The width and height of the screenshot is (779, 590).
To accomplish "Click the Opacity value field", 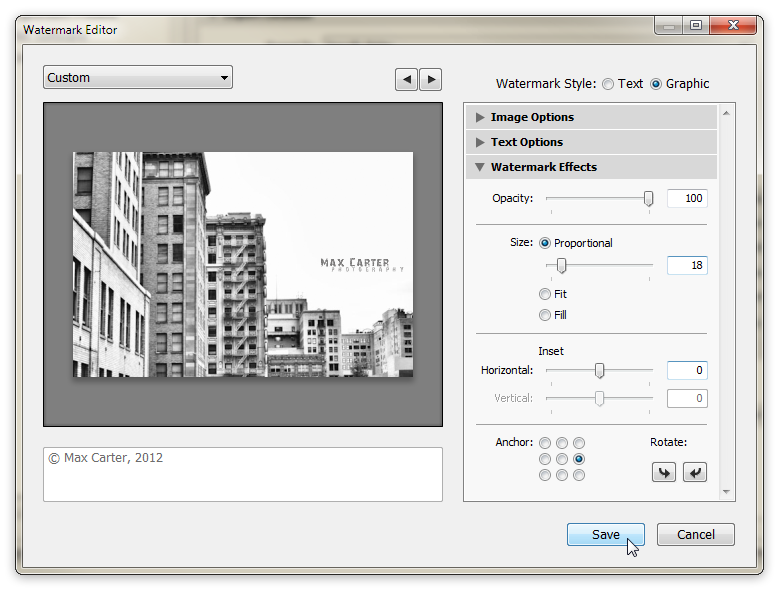I will (x=687, y=198).
